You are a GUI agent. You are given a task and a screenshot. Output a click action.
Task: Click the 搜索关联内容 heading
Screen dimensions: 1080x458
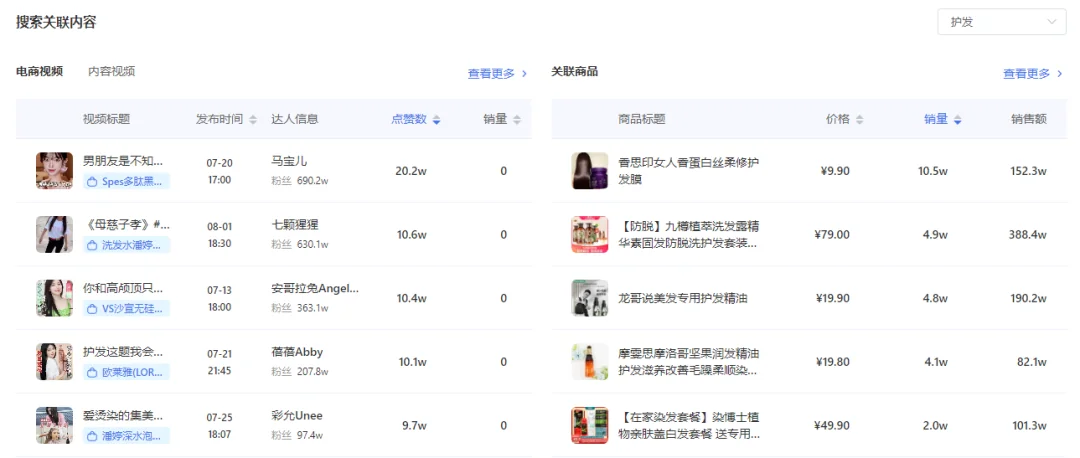coord(56,22)
